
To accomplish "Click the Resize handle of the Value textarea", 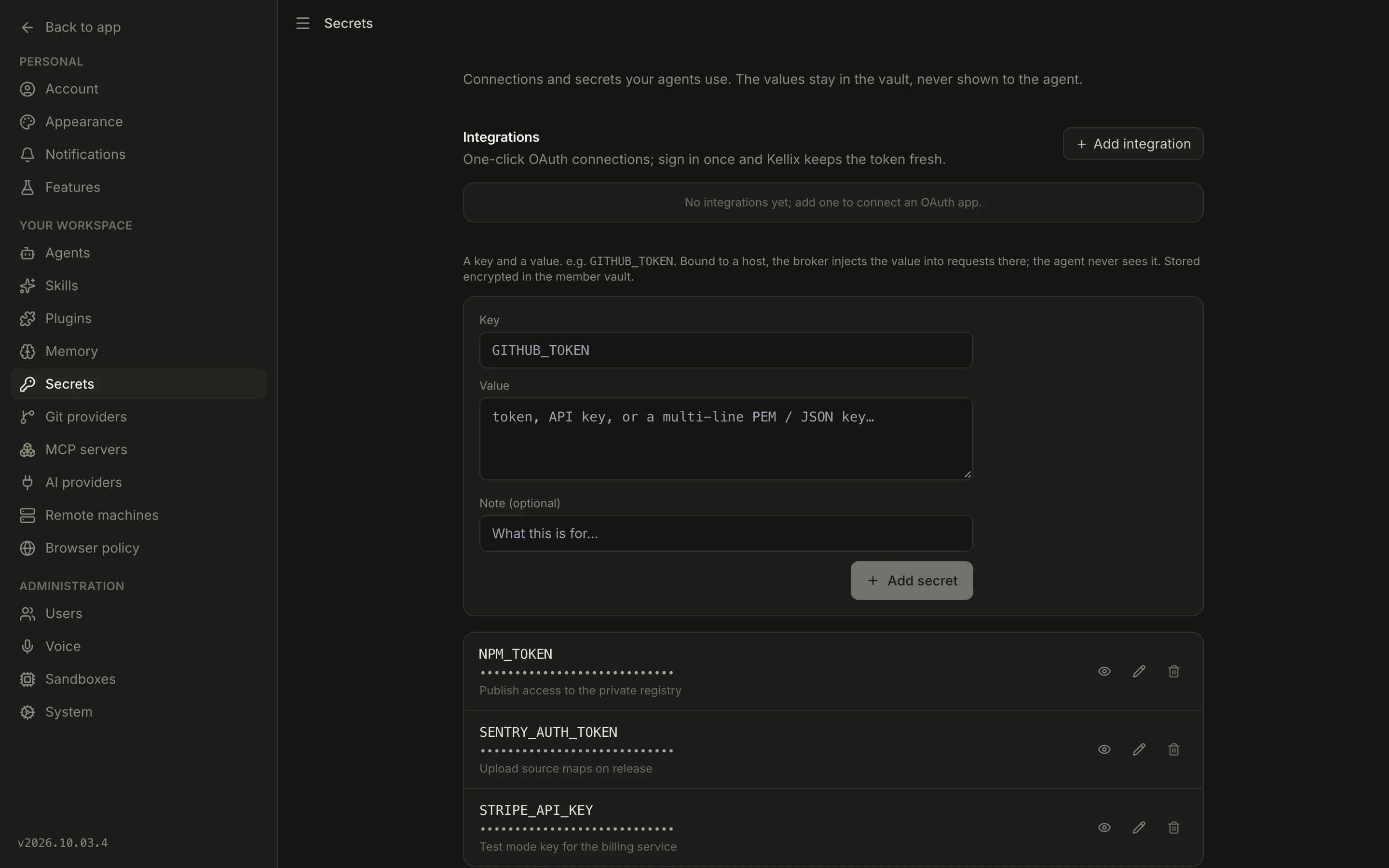I will [967, 474].
